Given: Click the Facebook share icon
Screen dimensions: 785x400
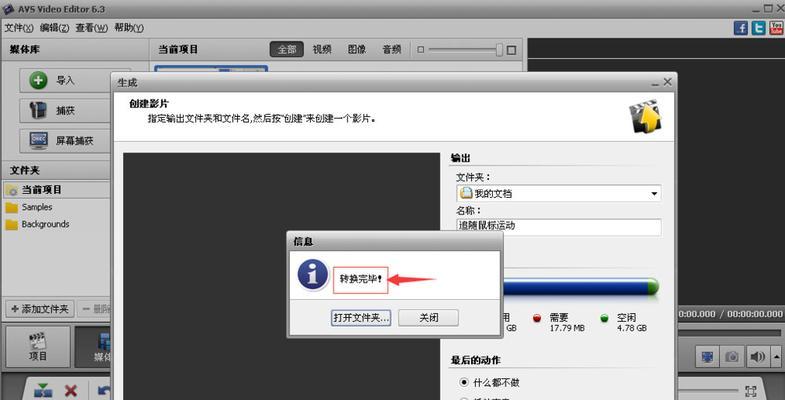Looking at the screenshot, I should point(741,28).
